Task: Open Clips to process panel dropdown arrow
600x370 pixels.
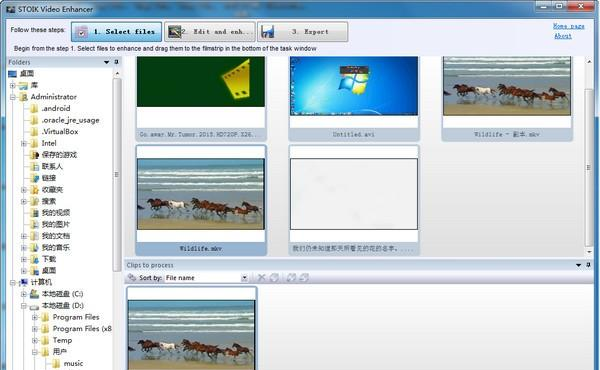Action: click(x=578, y=265)
